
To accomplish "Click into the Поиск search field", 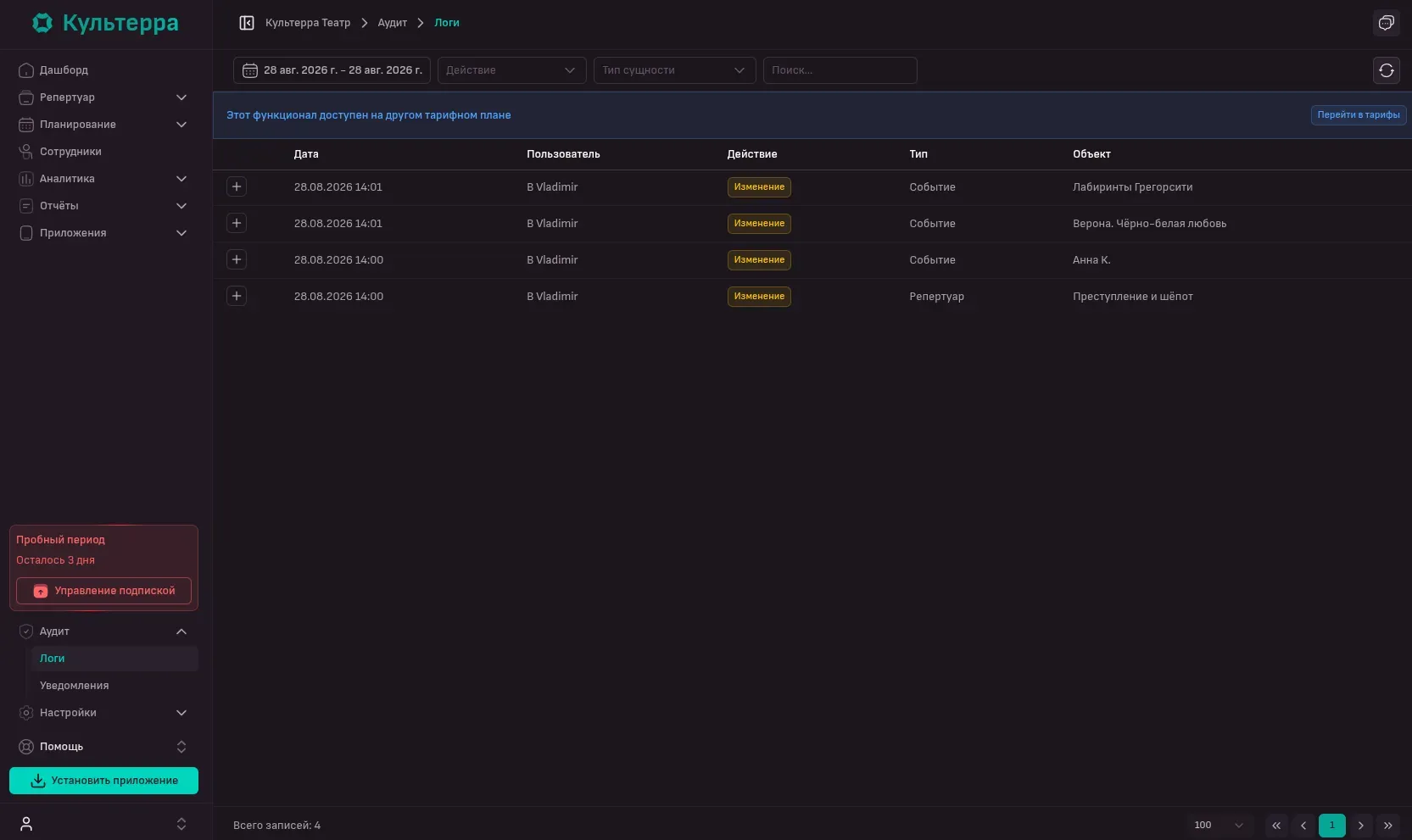I will point(840,70).
